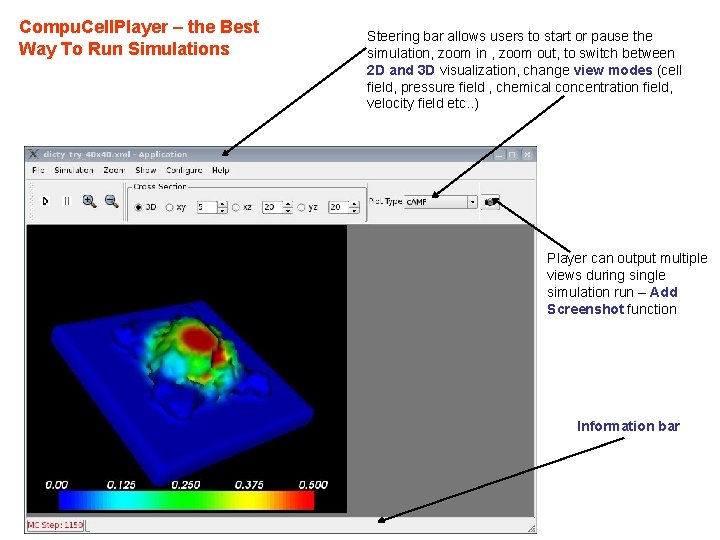Click the toolbar drag handle left of play
Screen dimensions: 720x540
point(32,201)
